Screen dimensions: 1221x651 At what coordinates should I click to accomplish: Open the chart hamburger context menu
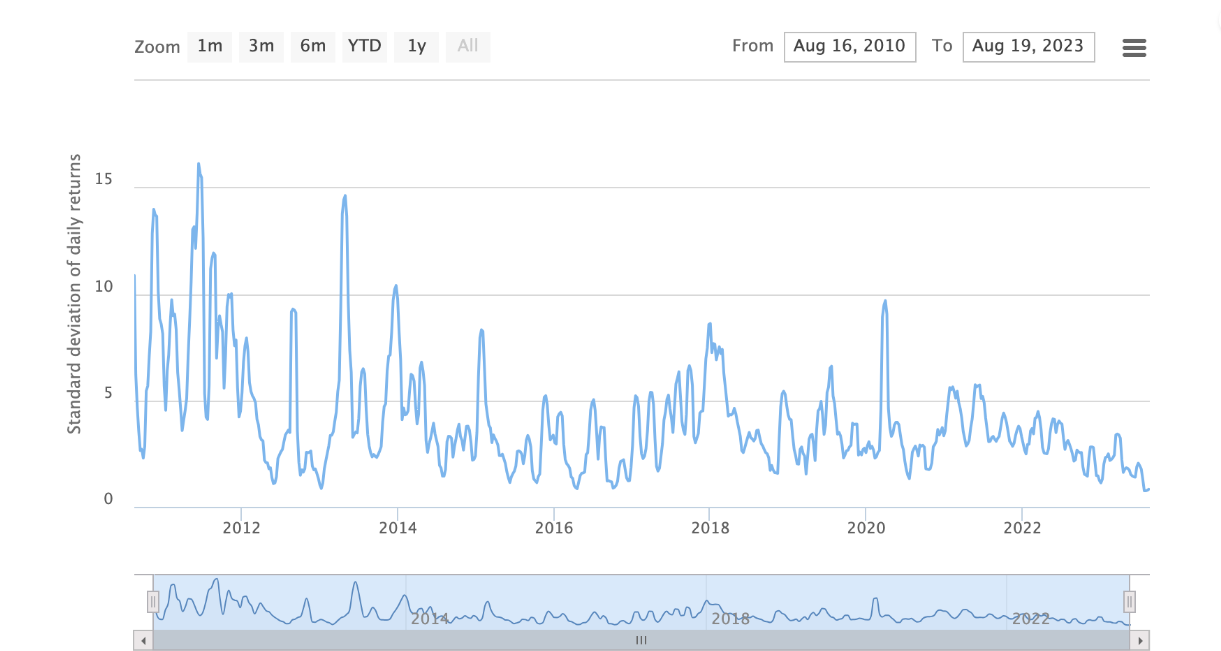tap(1134, 47)
